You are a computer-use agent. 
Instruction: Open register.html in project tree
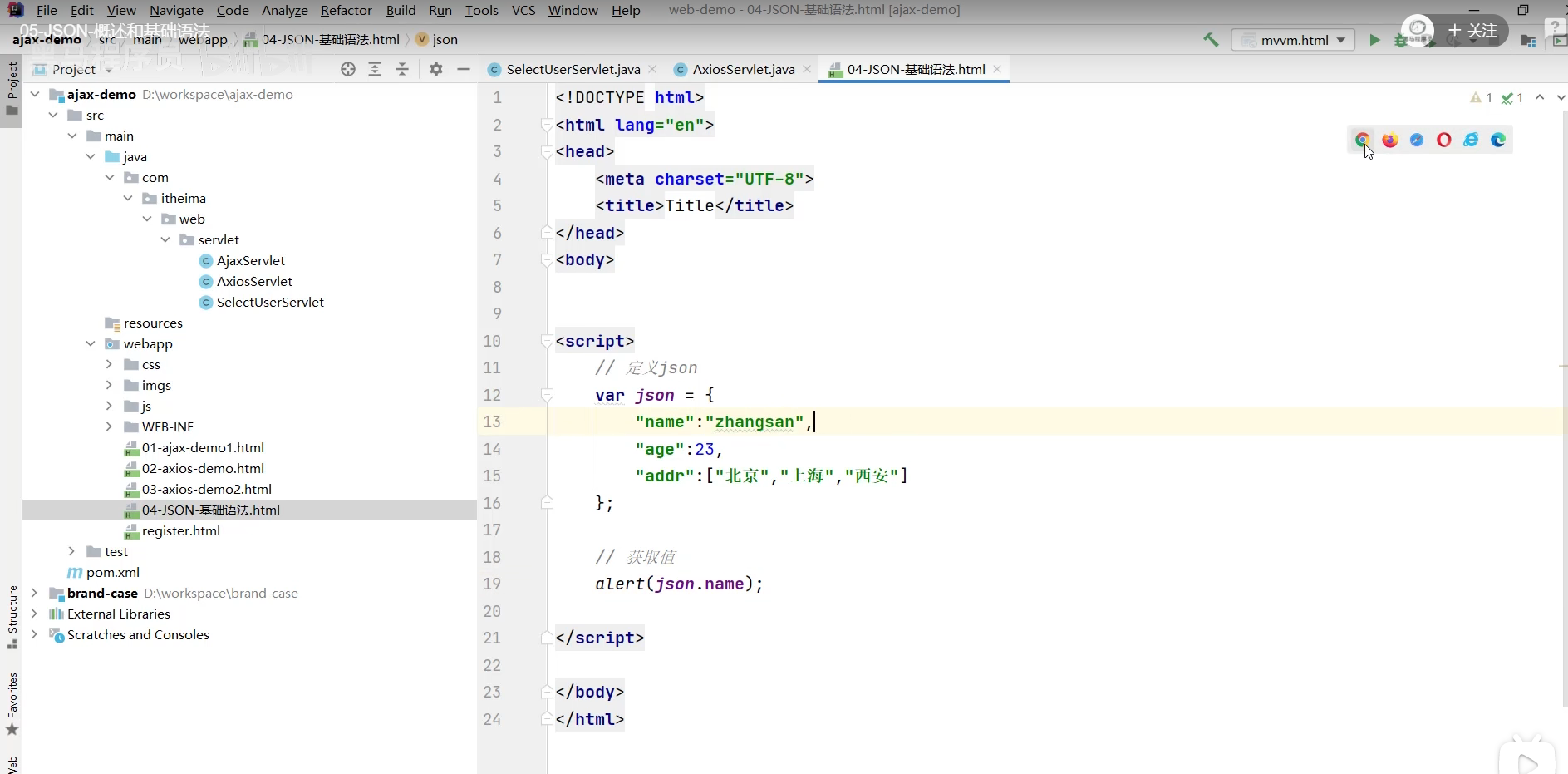180,530
